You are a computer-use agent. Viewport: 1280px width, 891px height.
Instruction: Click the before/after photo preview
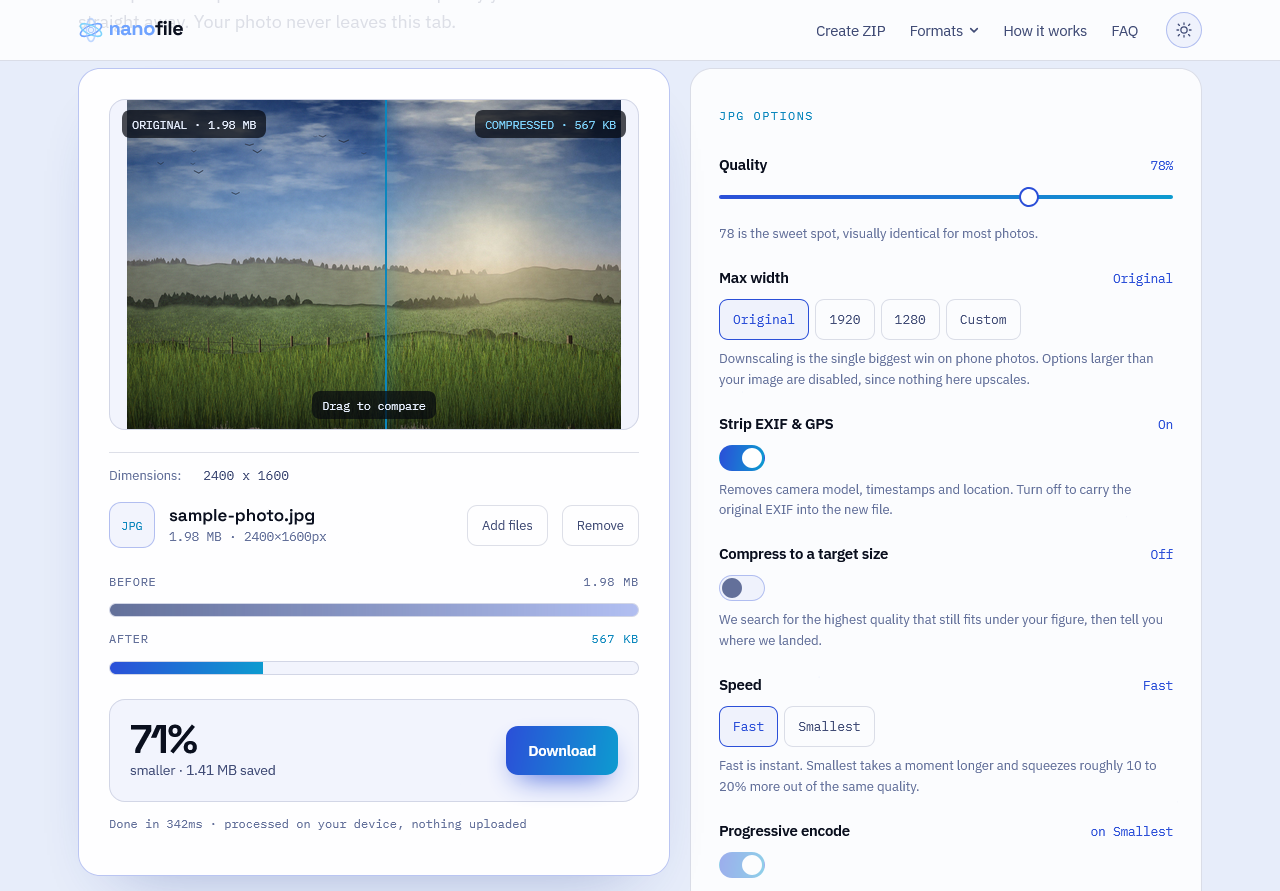point(374,265)
